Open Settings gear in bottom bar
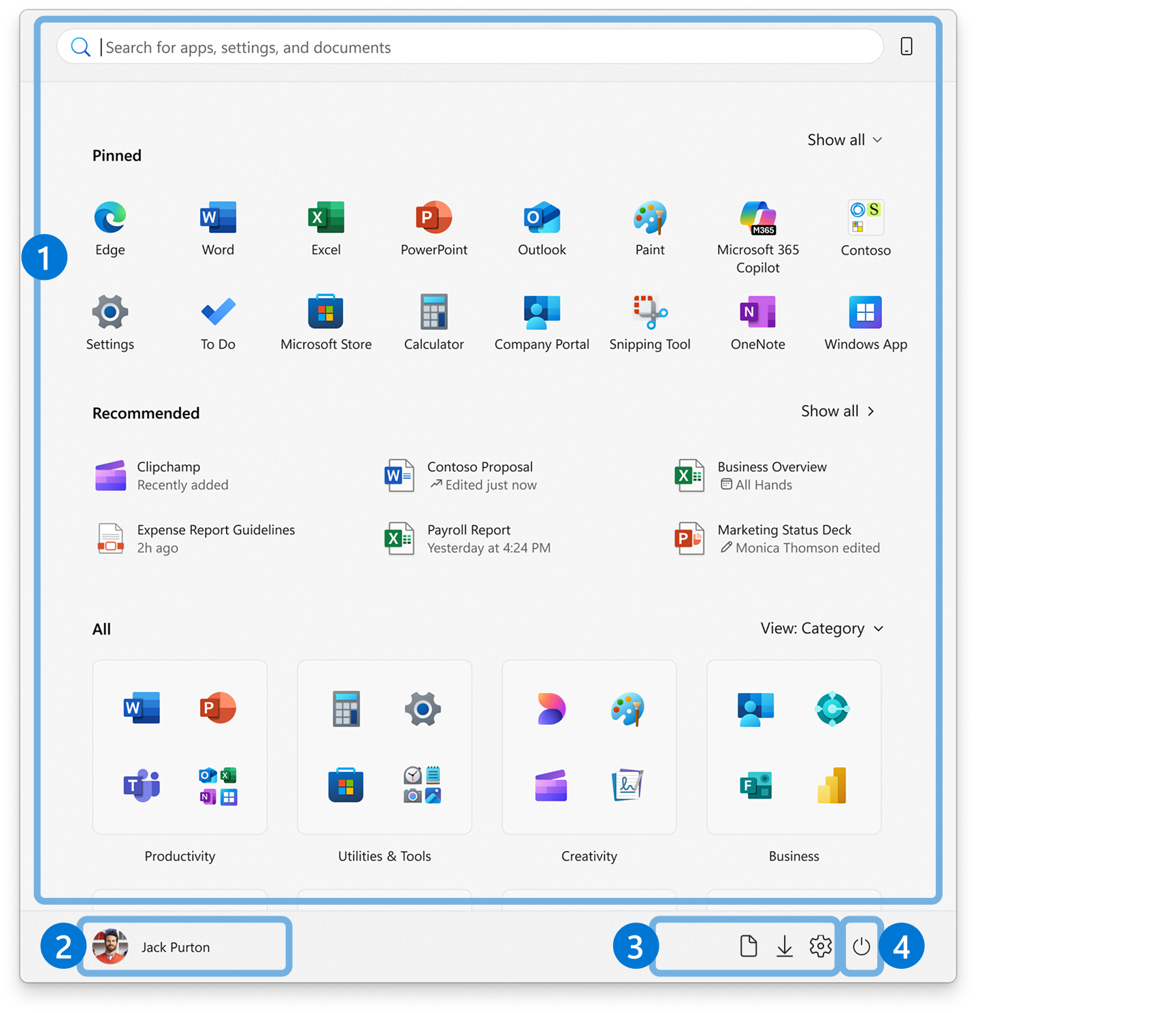This screenshot has height=1013, width=1176. click(821, 946)
